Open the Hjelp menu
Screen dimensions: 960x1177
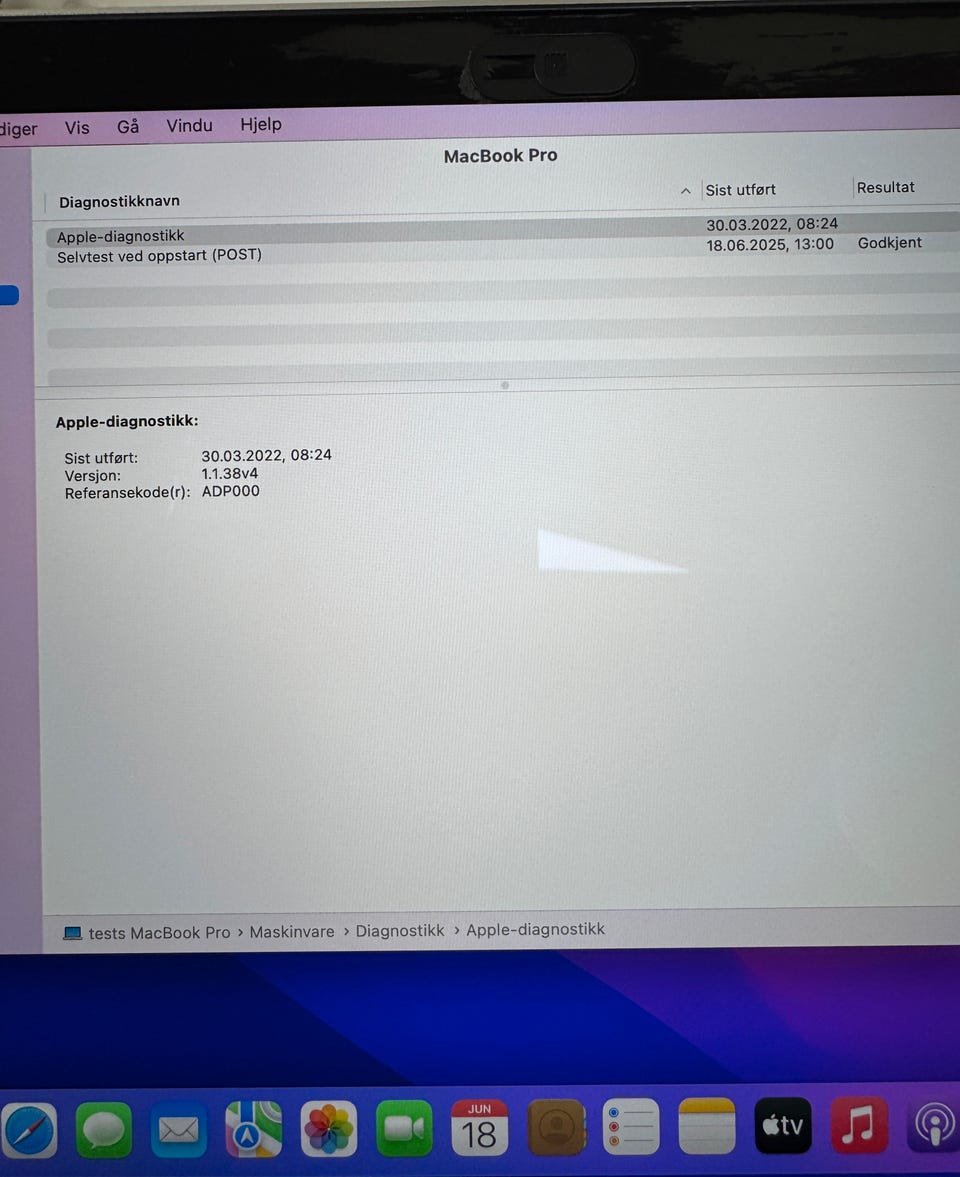tap(260, 125)
